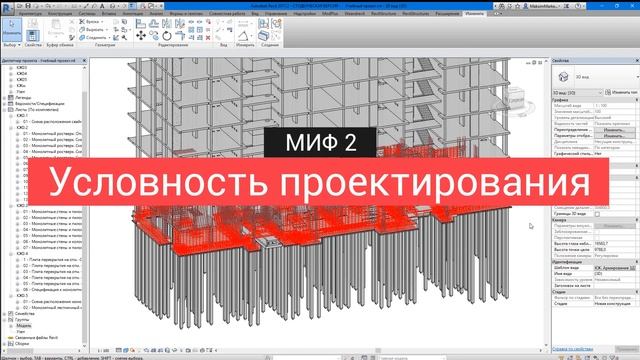The height and width of the screenshot is (360, 640).
Task: Open the Конструкция ribbon tab
Action: (x=60, y=13)
